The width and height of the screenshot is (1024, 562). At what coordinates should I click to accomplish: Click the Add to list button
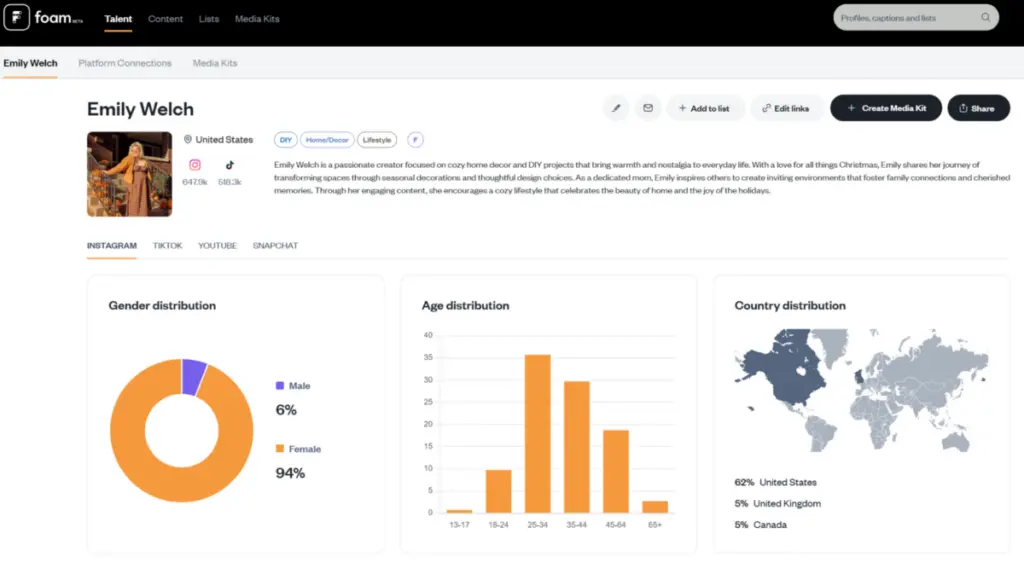pyautogui.click(x=703, y=108)
